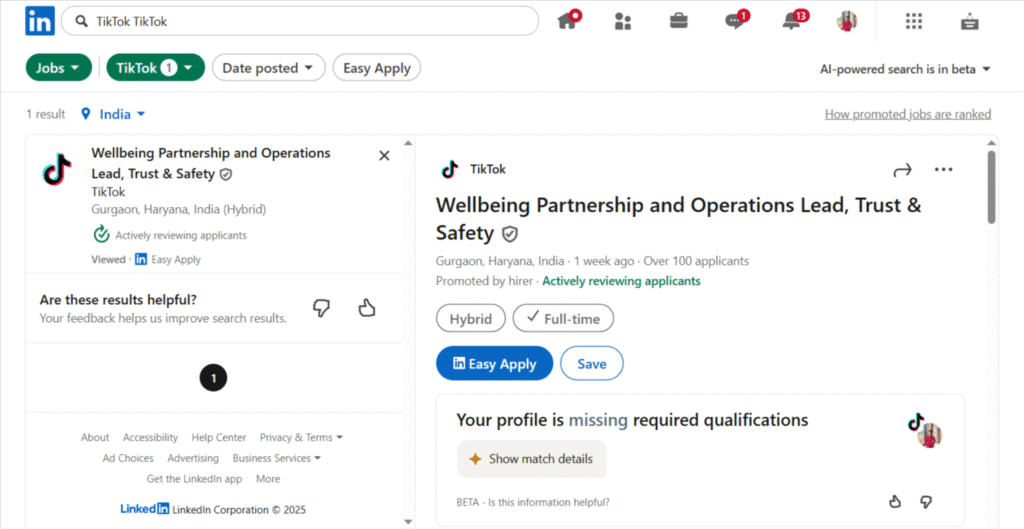Expand the TikTok company filter

click(155, 68)
